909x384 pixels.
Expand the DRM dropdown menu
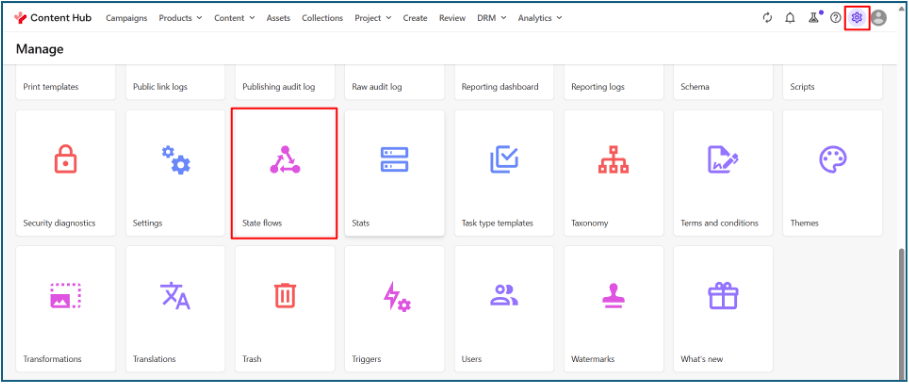click(x=492, y=18)
